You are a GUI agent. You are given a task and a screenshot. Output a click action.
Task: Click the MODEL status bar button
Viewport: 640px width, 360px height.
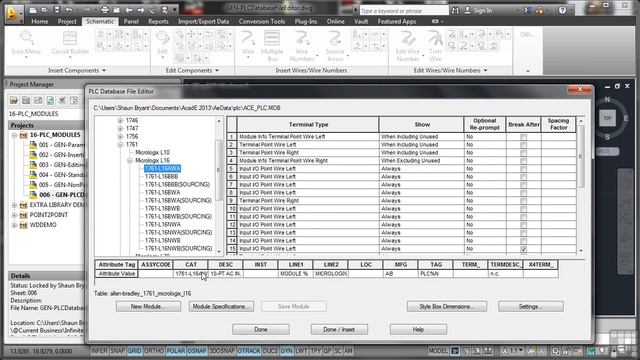(438, 351)
